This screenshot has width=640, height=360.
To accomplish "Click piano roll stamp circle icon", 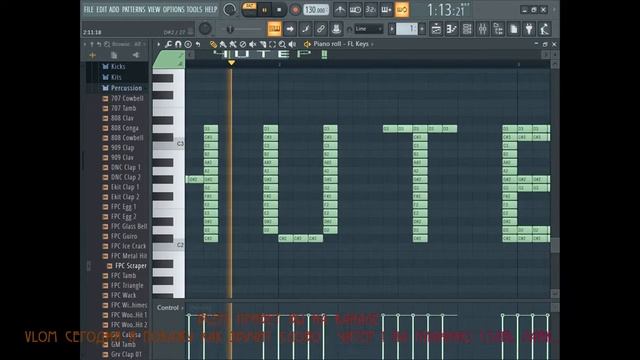I will [188, 44].
